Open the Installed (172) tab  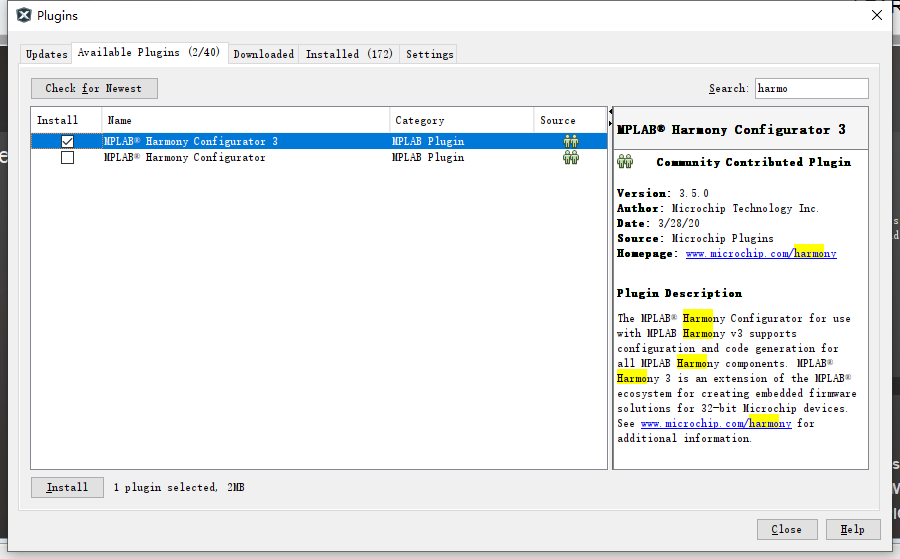pyautogui.click(x=349, y=55)
